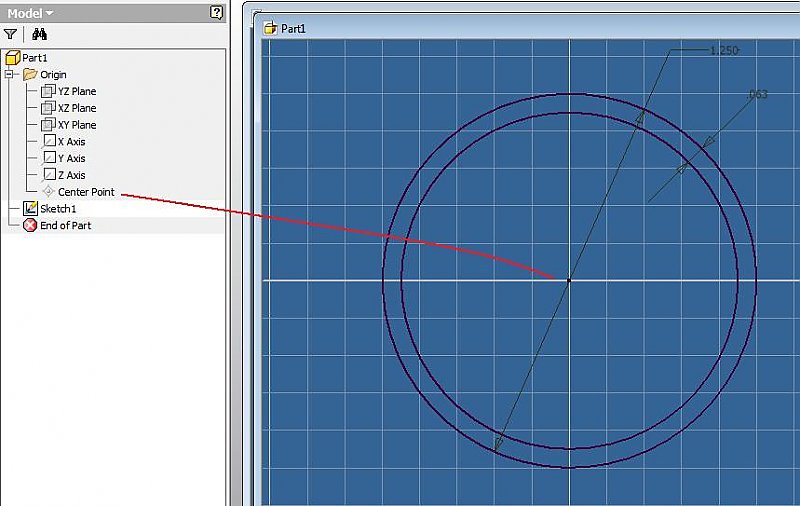Screen dimensions: 800x506
Task: Click the red End of Part icon
Action: (30, 225)
